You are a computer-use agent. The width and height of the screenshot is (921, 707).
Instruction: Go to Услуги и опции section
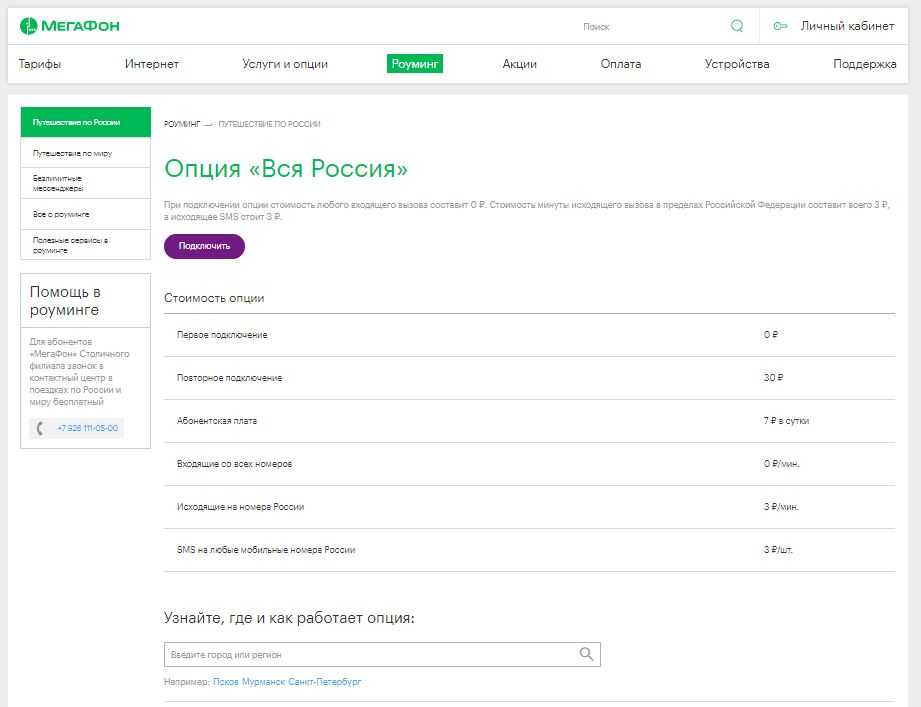pyautogui.click(x=285, y=64)
